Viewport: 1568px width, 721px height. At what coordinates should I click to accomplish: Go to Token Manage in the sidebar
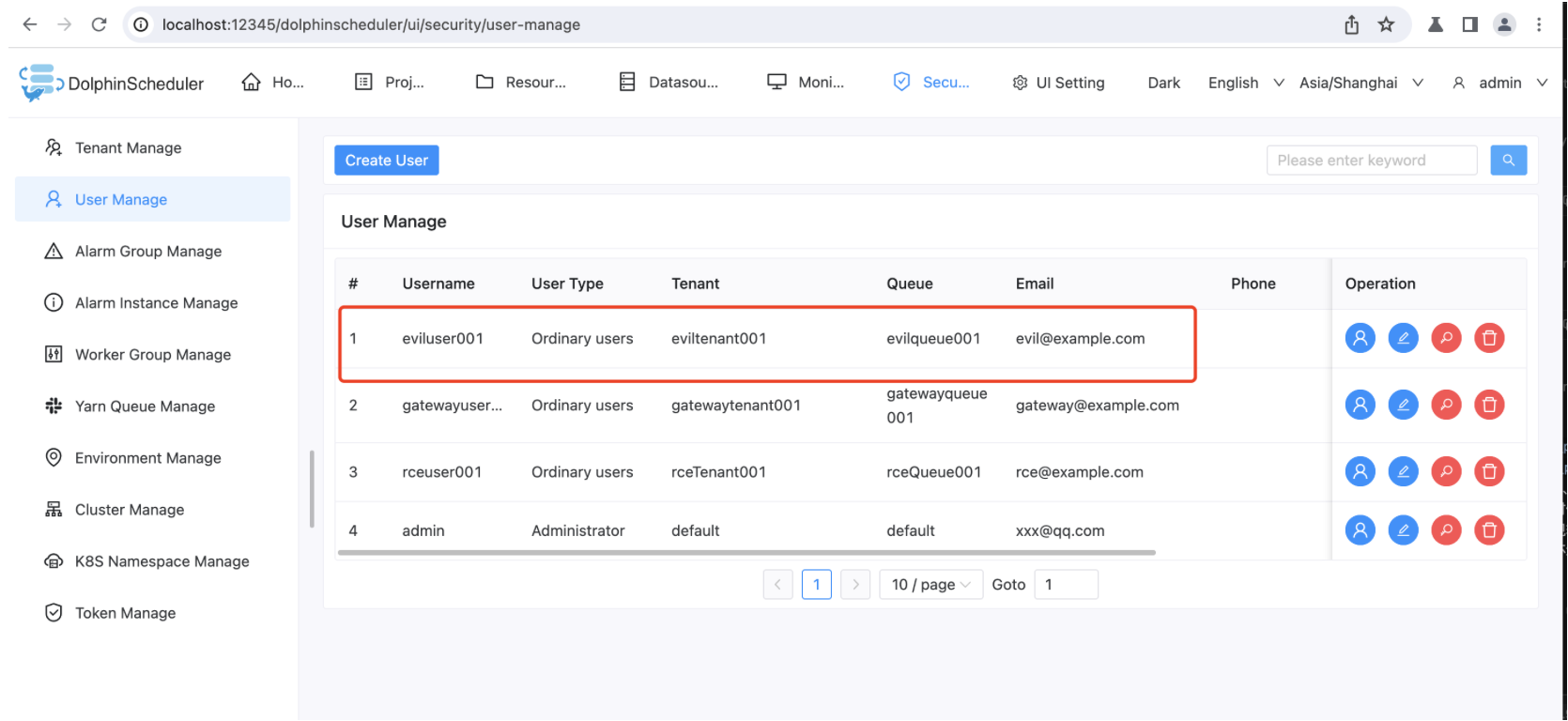[x=125, y=613]
